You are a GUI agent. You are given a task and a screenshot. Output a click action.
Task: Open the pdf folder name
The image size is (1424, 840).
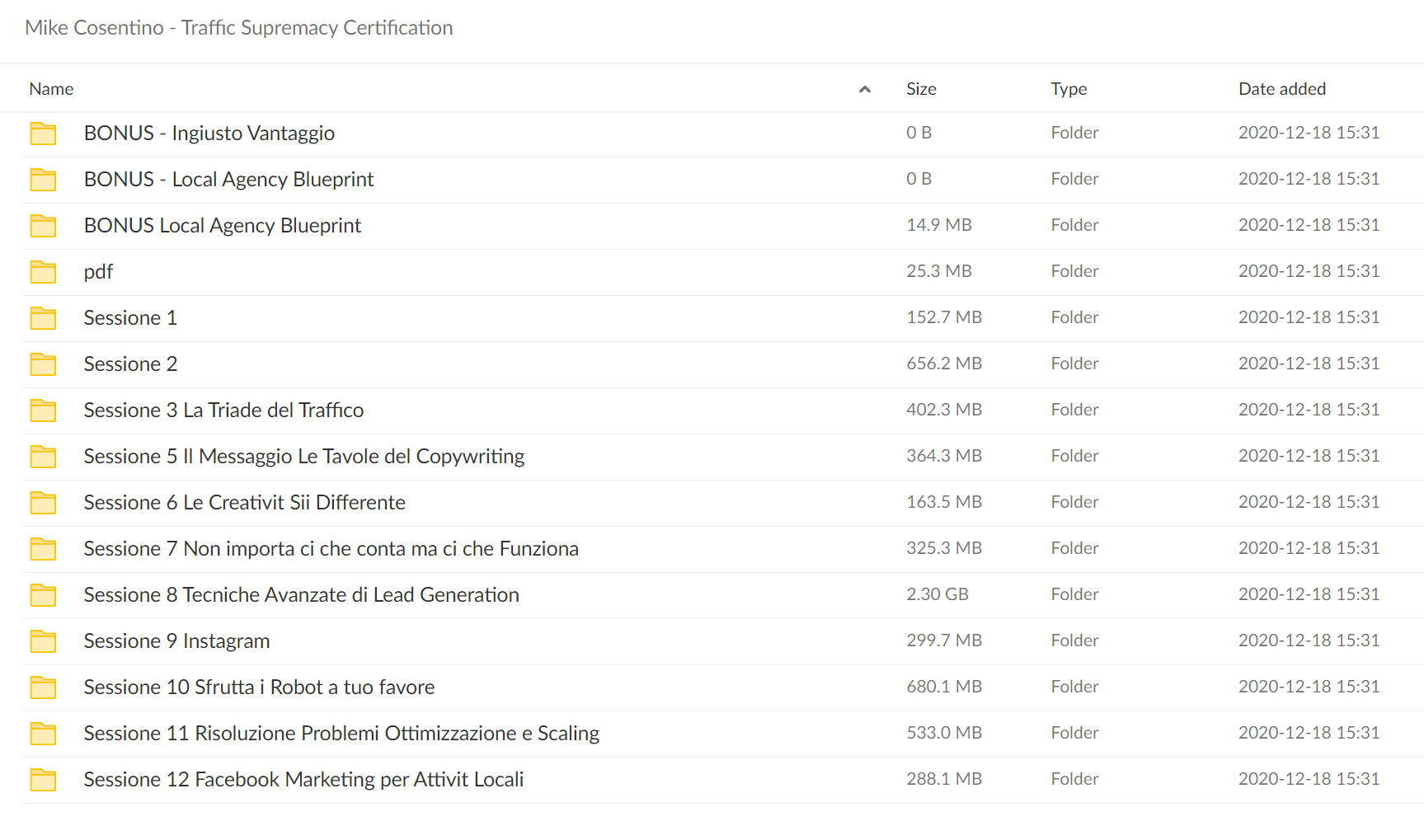[98, 272]
